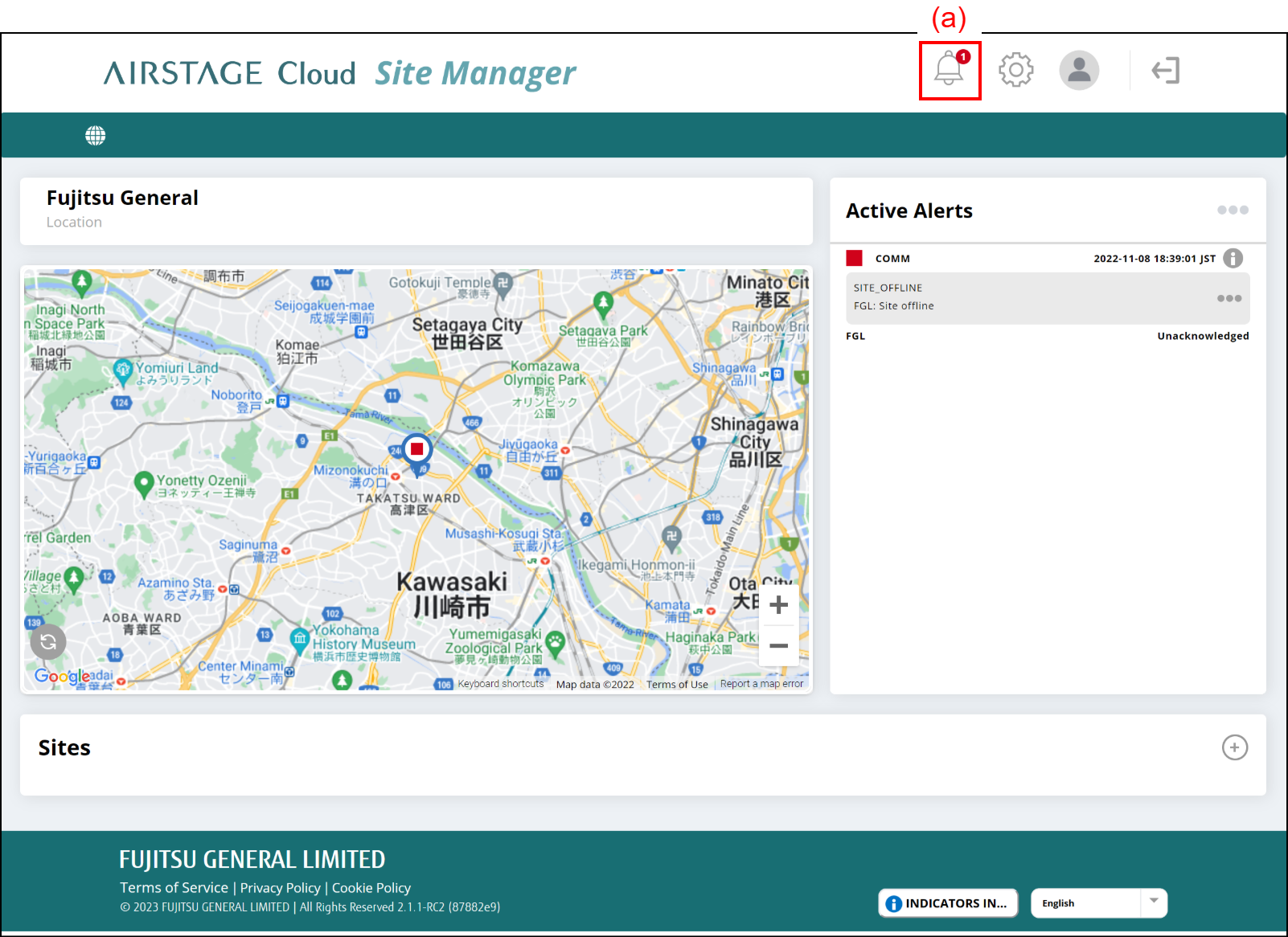Open the SITE_OFFLINE alert options menu
Viewport: 1288px width, 937px height.
tap(1229, 298)
